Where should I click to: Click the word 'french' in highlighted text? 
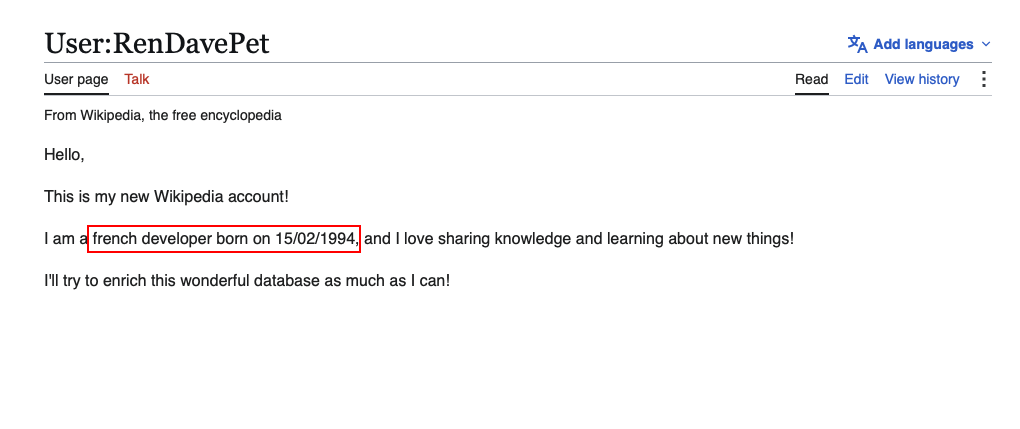(114, 239)
